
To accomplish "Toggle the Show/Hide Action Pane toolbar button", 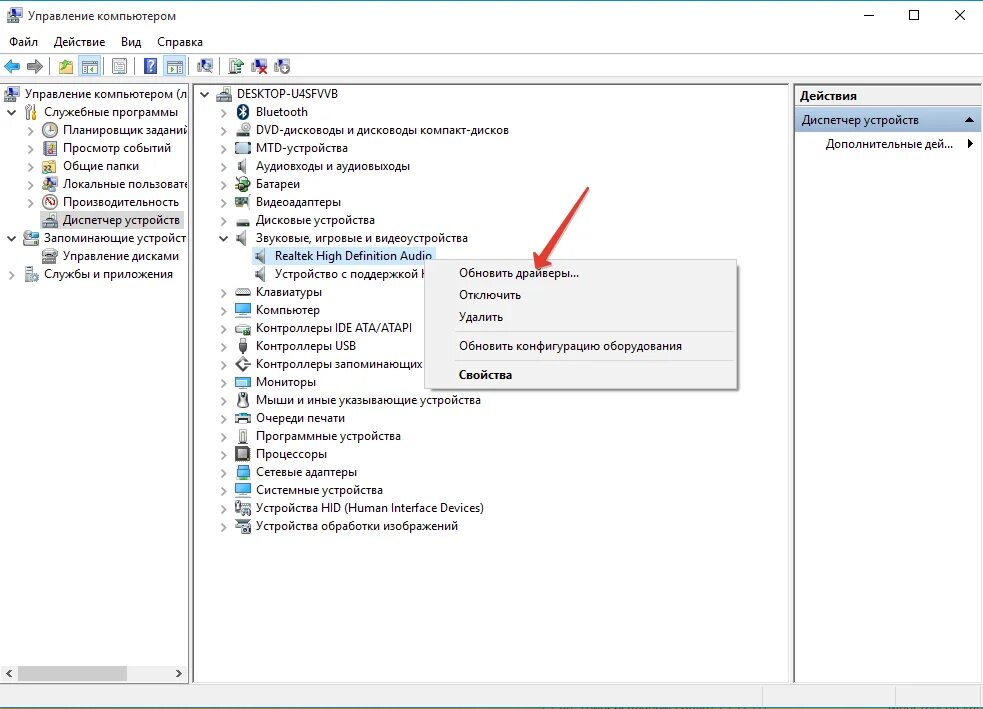I will [175, 66].
